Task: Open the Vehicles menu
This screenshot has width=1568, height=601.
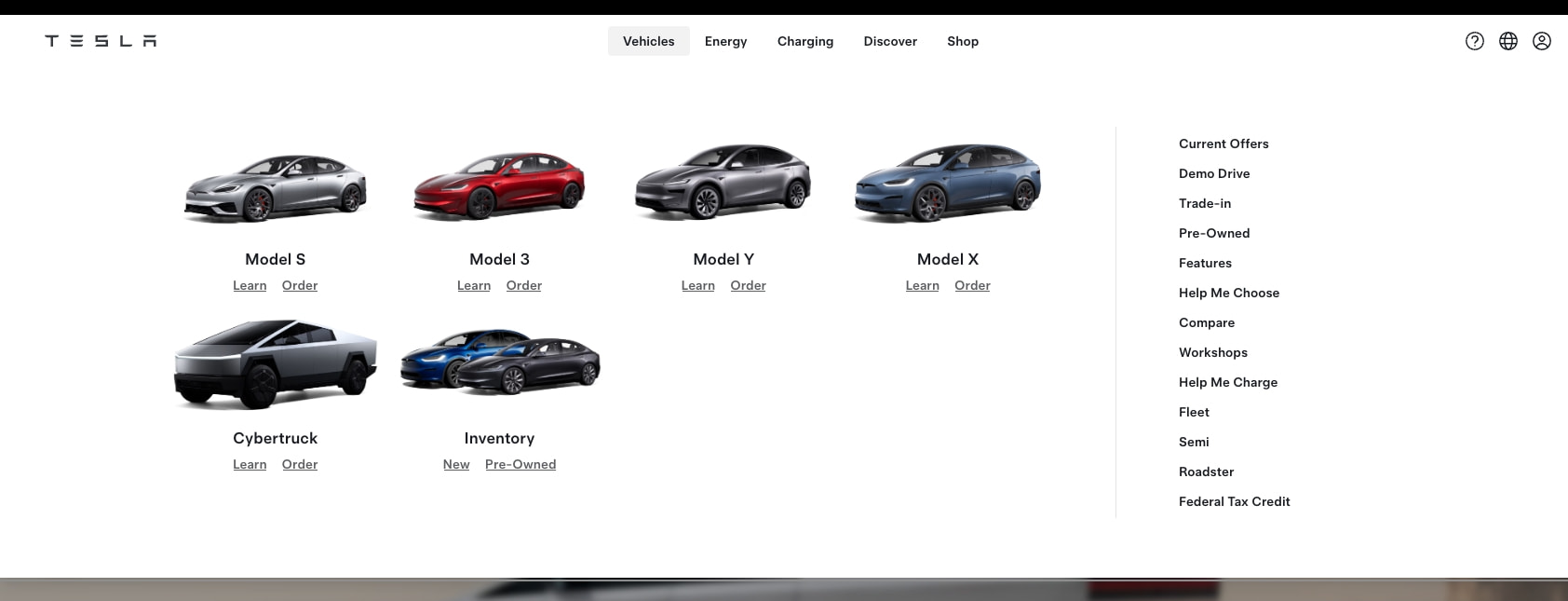Action: pos(649,41)
